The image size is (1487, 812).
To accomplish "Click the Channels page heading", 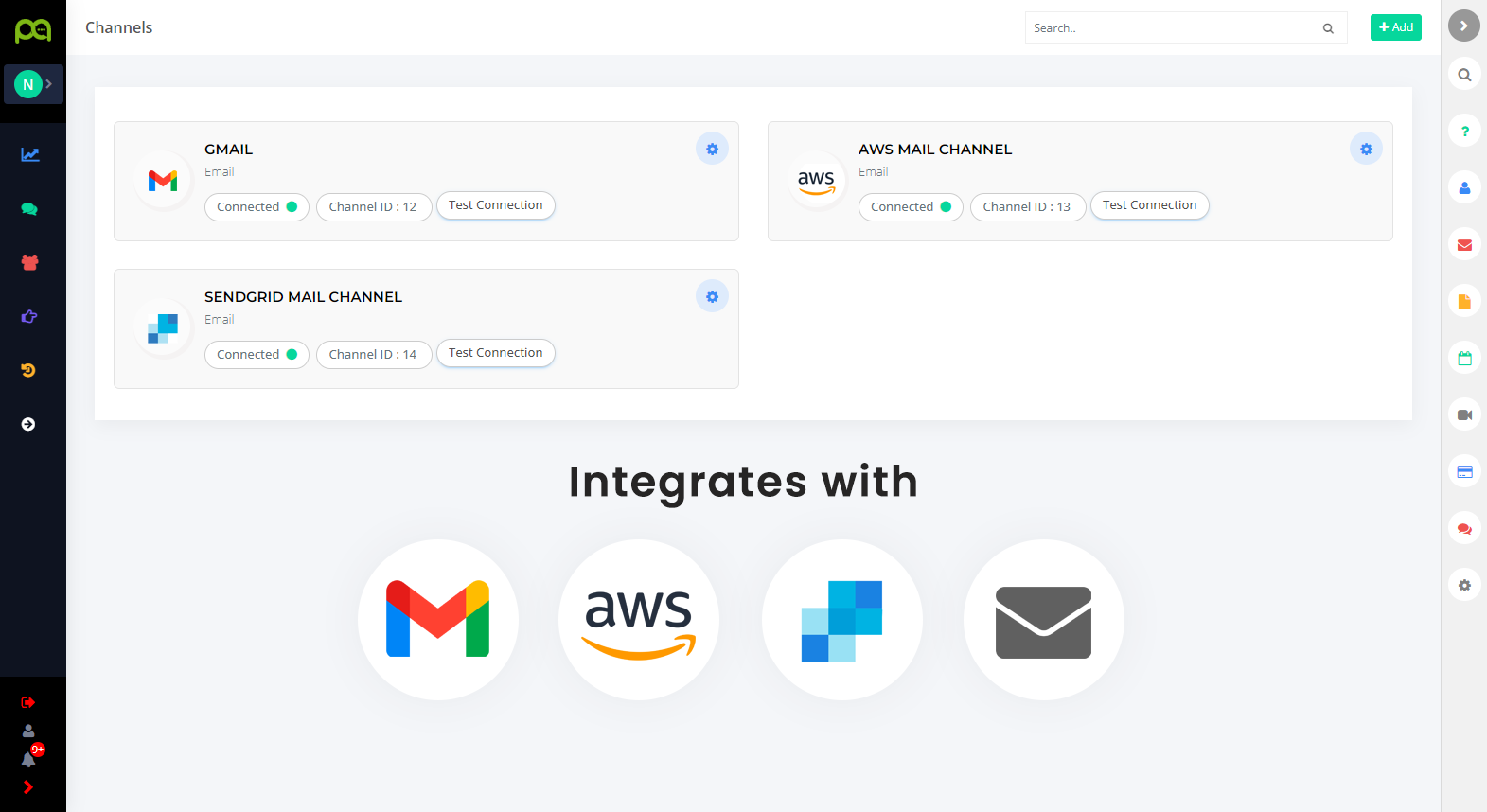I will 119,27.
